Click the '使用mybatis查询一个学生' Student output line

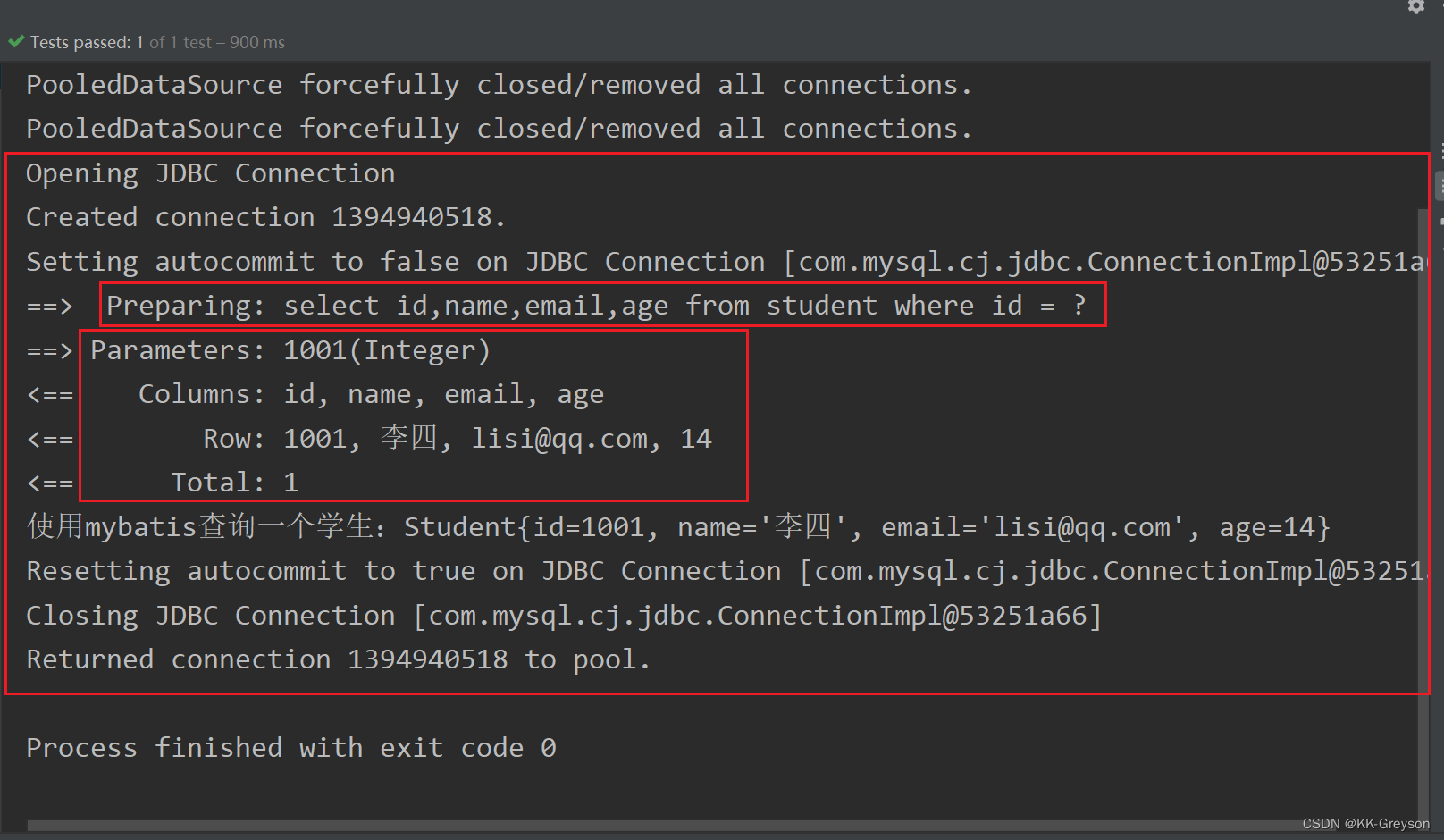pos(678,527)
